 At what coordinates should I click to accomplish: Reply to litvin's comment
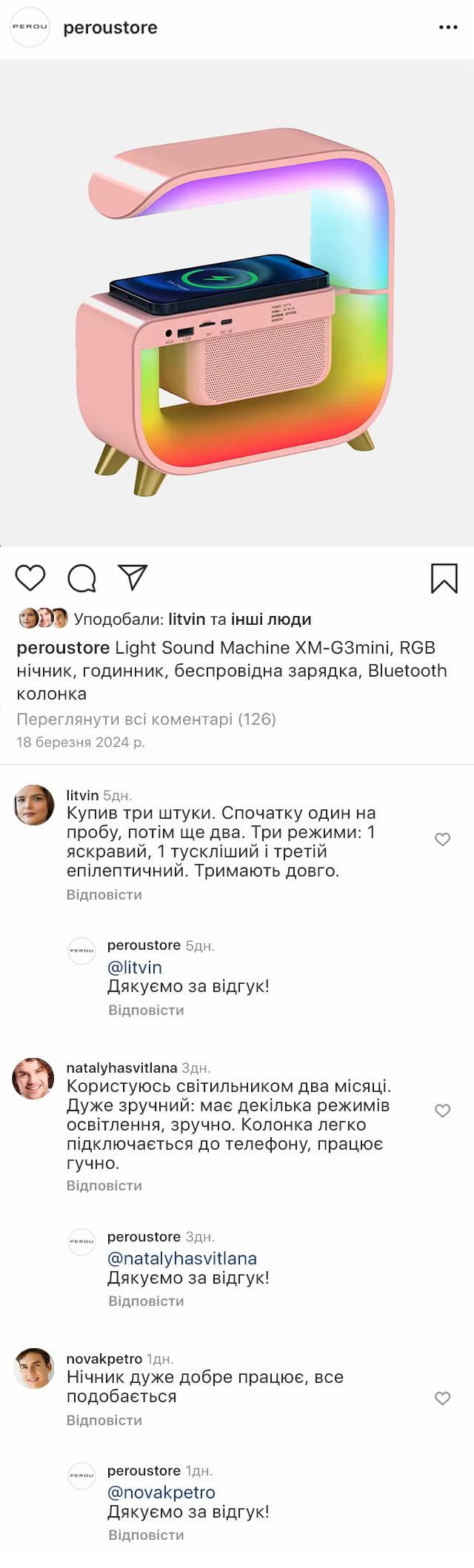coord(104,894)
